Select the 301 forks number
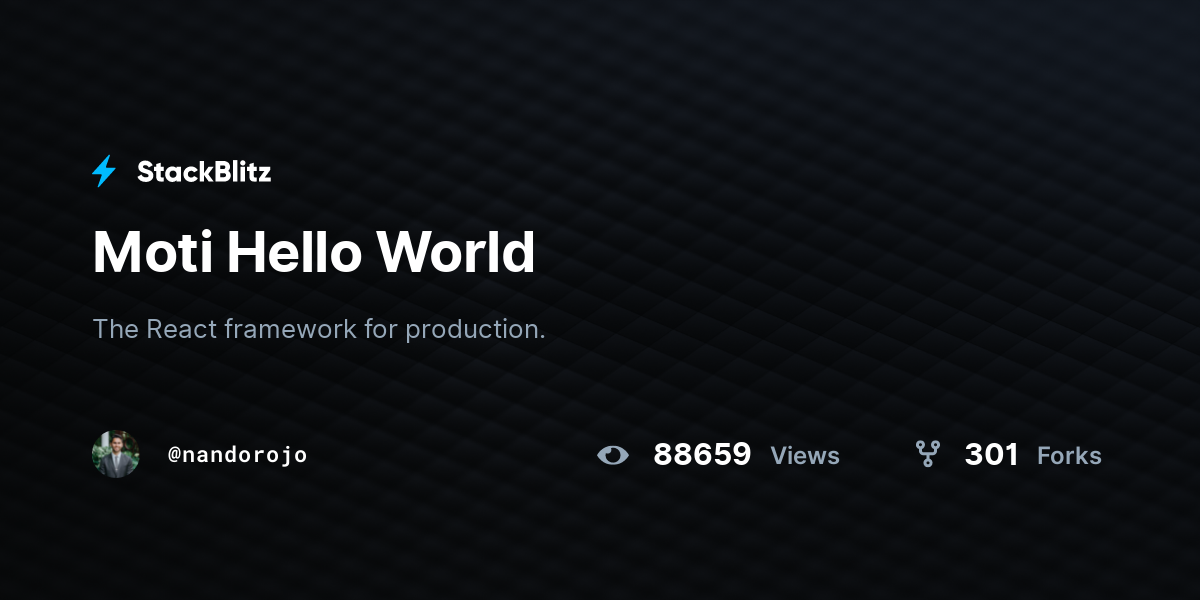Screen dimensions: 1200x600 coord(991,455)
